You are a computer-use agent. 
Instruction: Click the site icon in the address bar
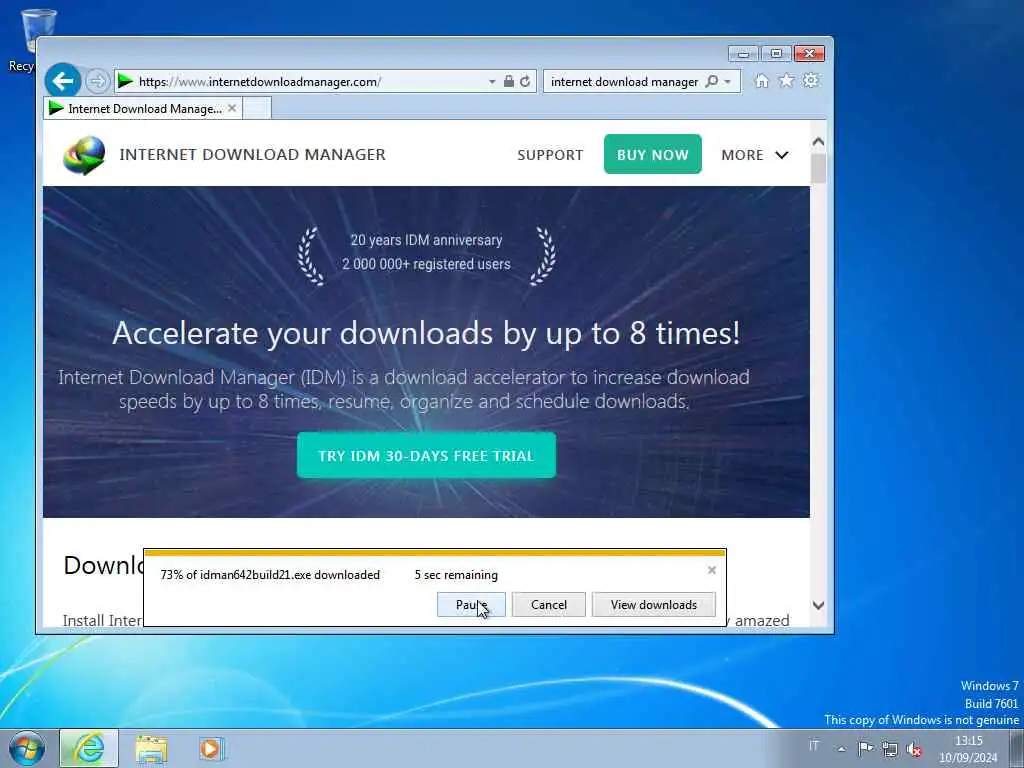(x=126, y=82)
